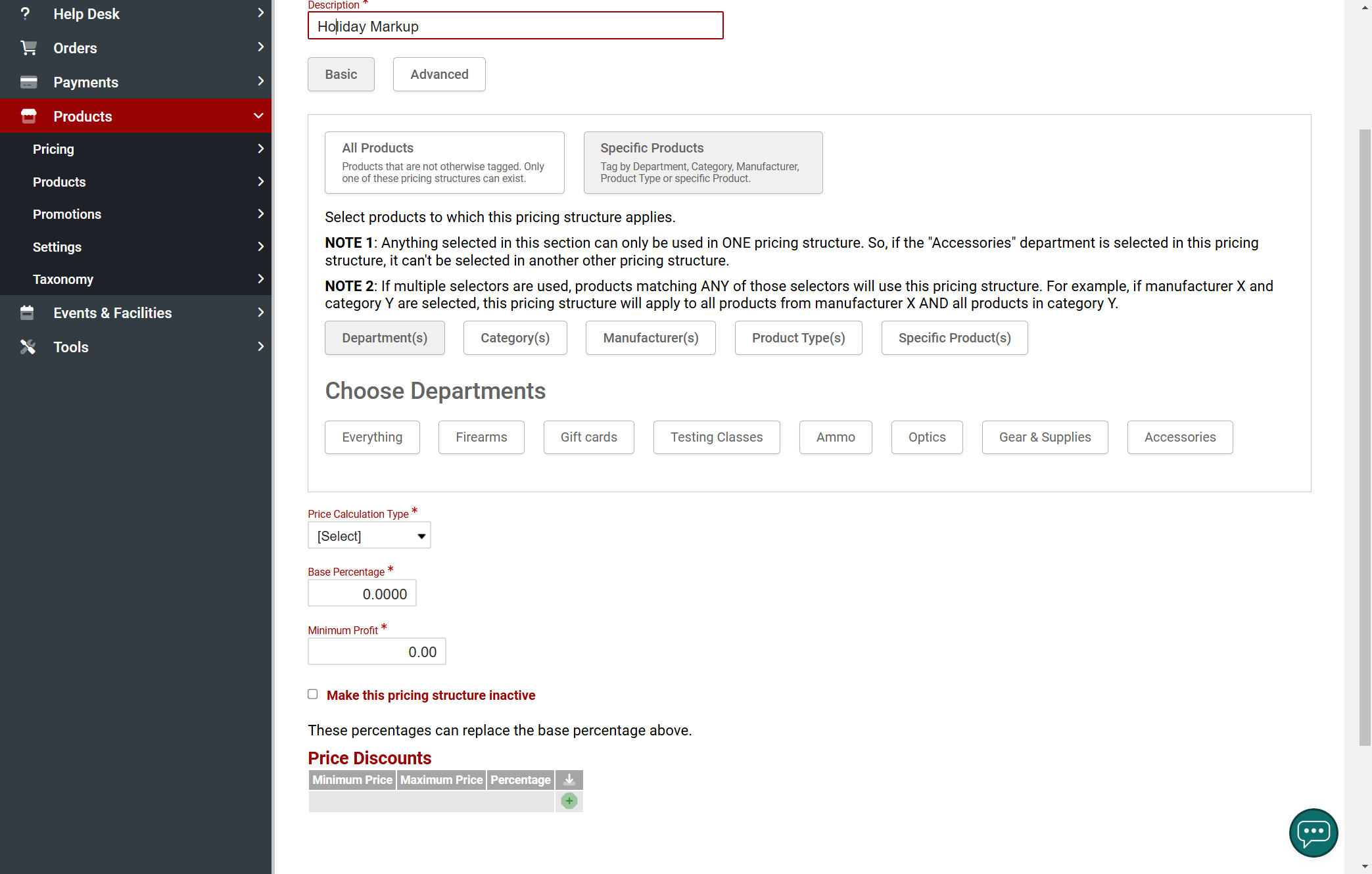
Task: Open the Price Calculation Type dropdown
Action: point(369,536)
